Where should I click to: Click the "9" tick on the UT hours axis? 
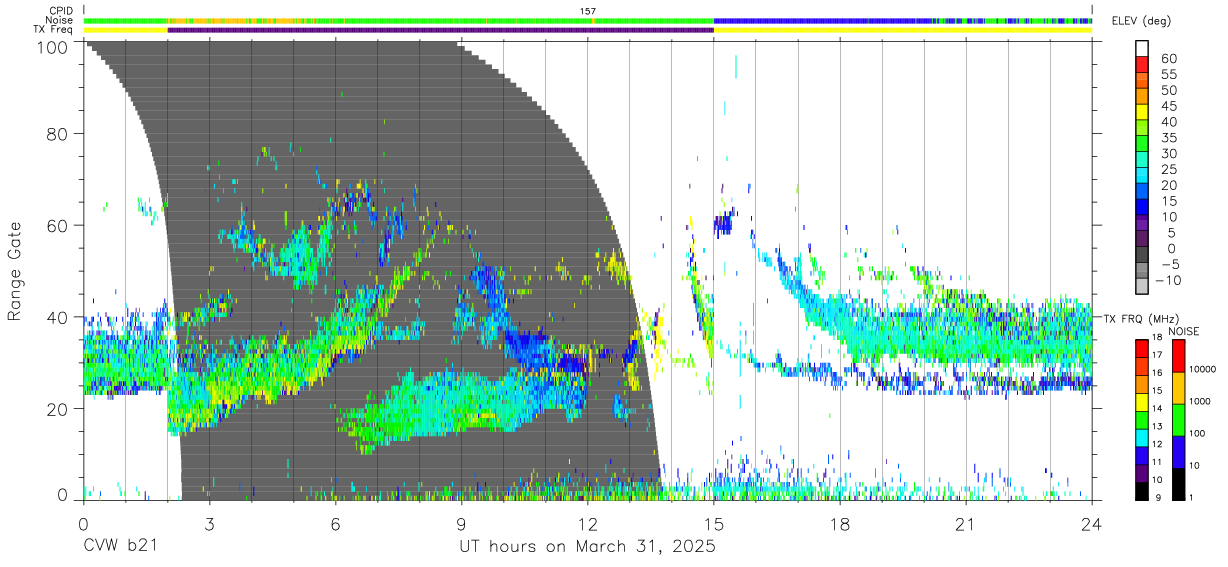(x=462, y=524)
